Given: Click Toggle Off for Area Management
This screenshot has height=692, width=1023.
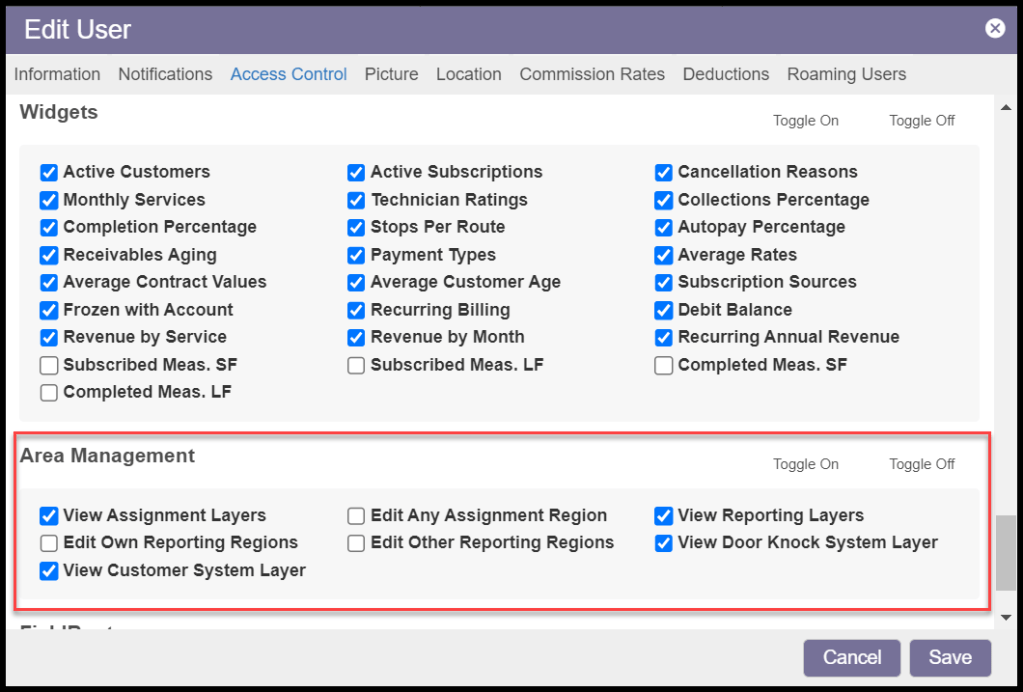Looking at the screenshot, I should (x=921, y=464).
